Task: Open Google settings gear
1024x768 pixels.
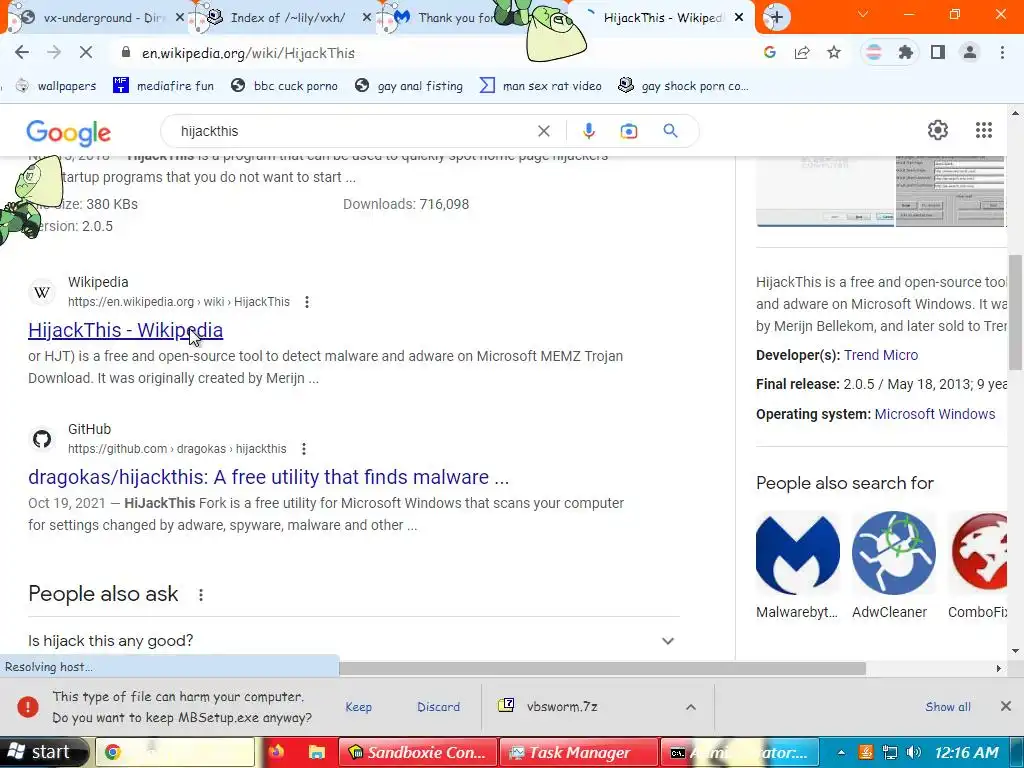Action: tap(938, 130)
